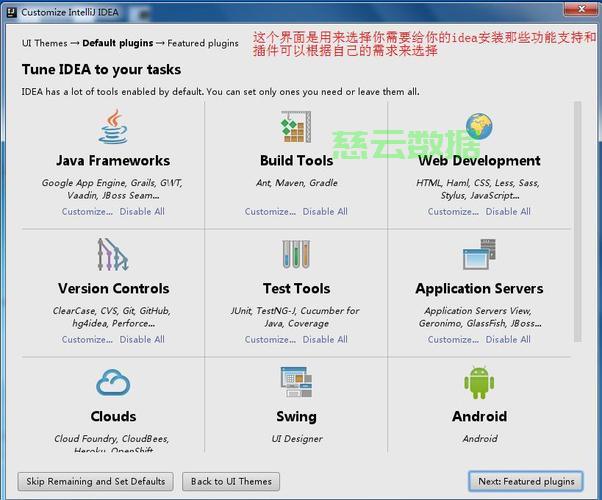Image resolution: width=602 pixels, height=500 pixels.
Task: Click the 'JUnit, TestNG-J, Cucumber' description text
Action: coord(295,317)
